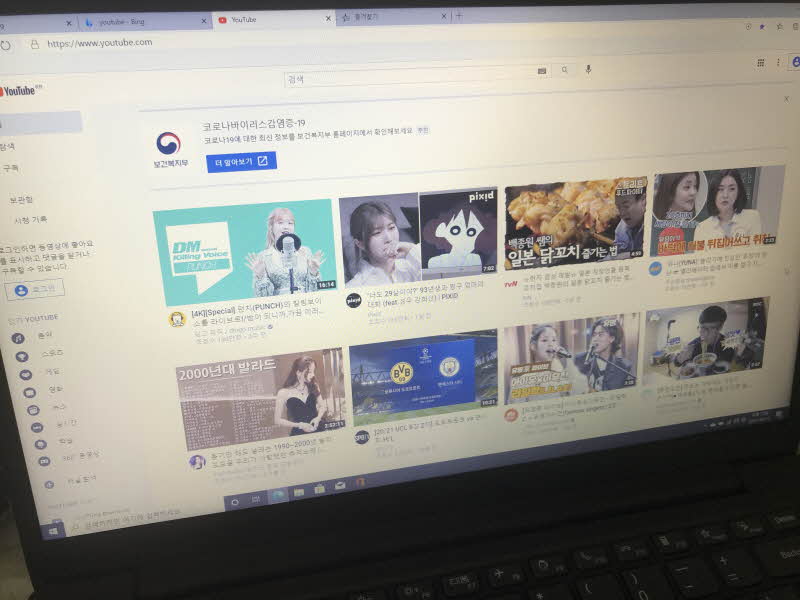800x600 pixels.
Task: Activate voice search microphone icon
Action: point(588,69)
